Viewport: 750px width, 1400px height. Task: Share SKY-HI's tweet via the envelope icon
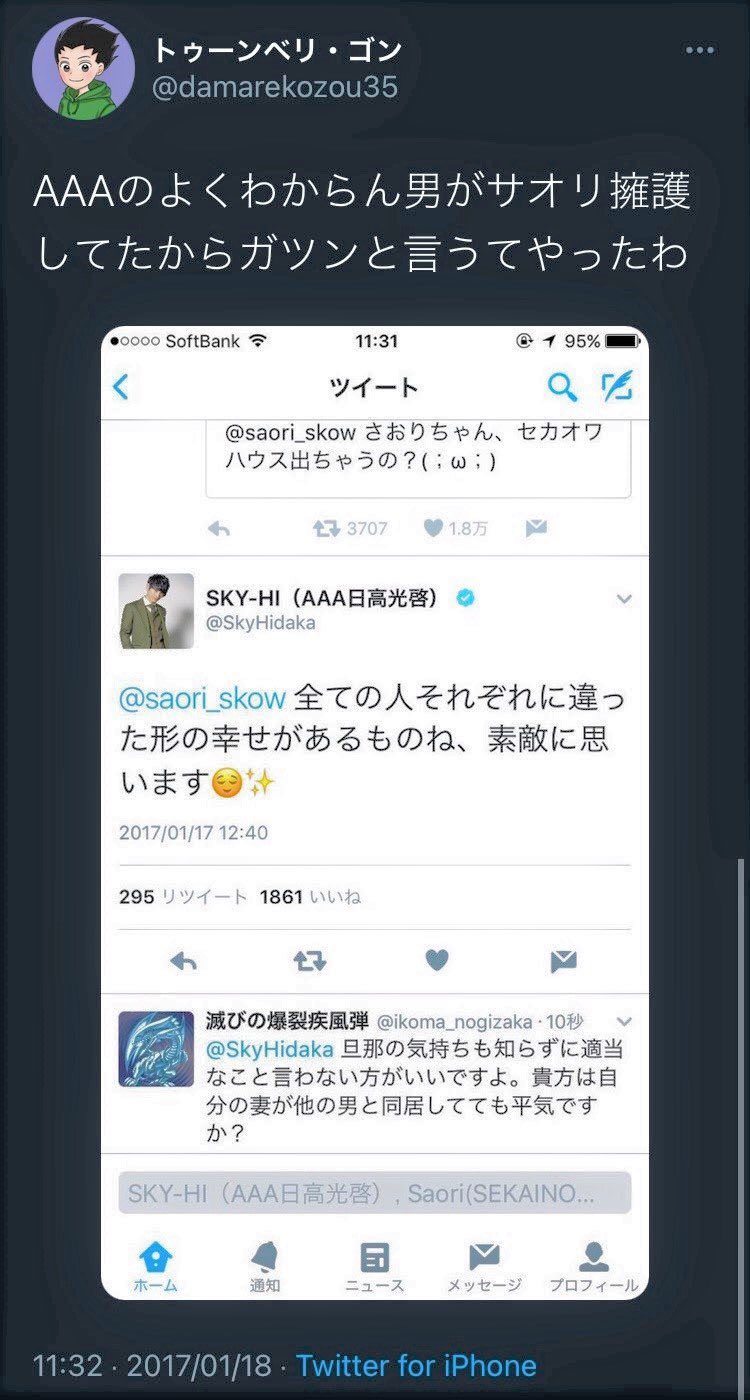(x=563, y=962)
